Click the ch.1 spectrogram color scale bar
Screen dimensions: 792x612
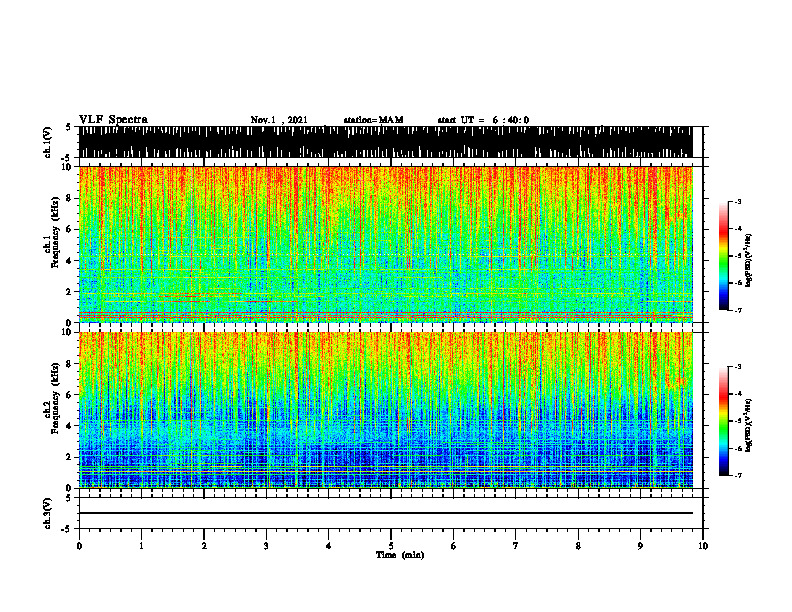click(x=723, y=256)
